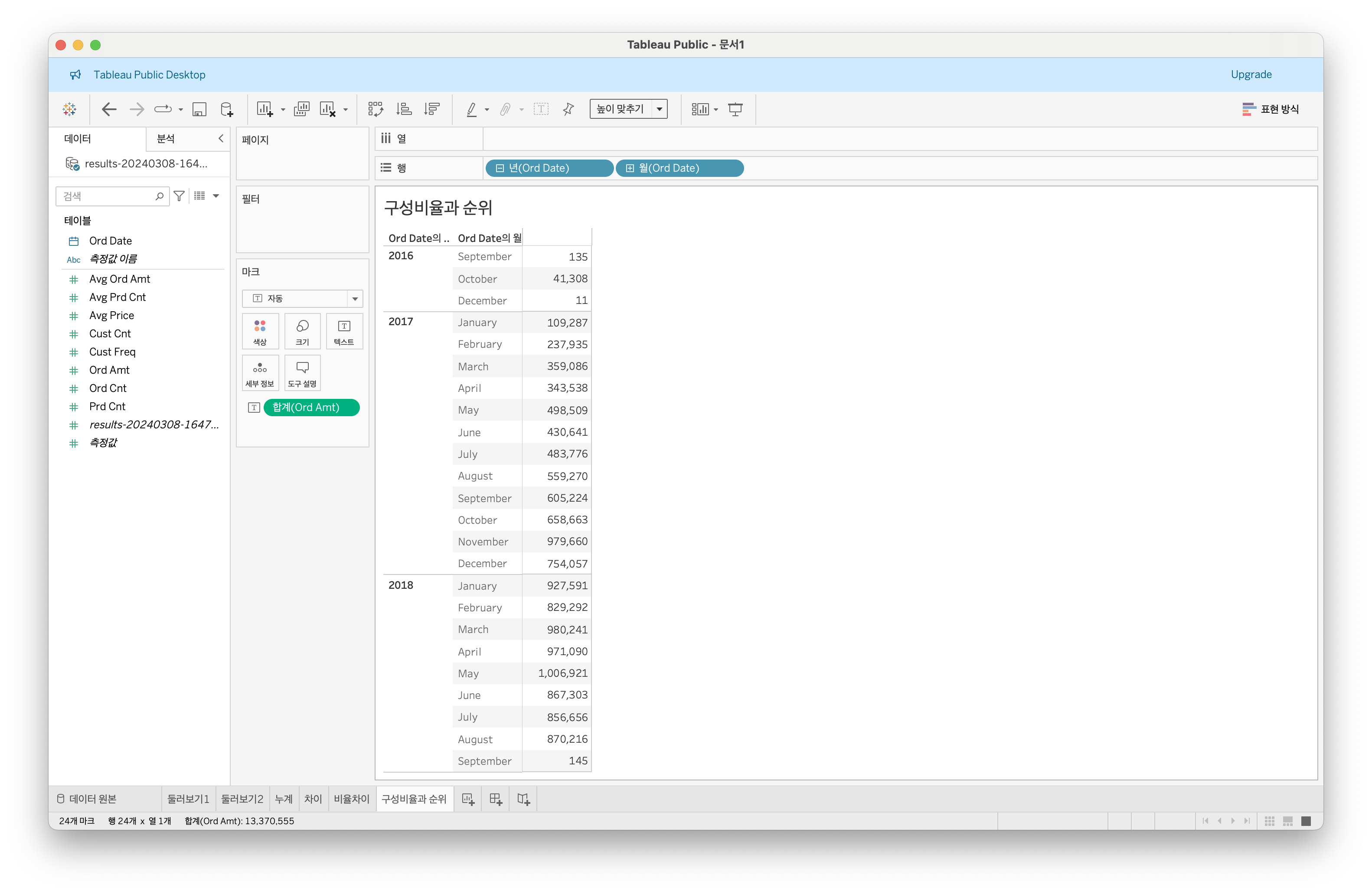This screenshot has height=894, width=1372.
Task: Sort descending using toolbar icon
Action: (432, 109)
